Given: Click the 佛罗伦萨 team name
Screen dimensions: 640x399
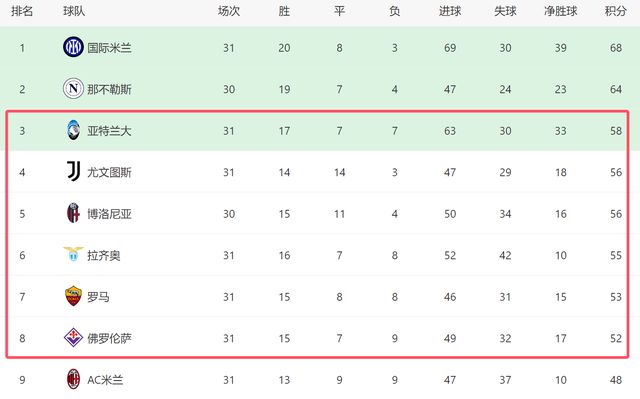Looking at the screenshot, I should pyautogui.click(x=109, y=338).
